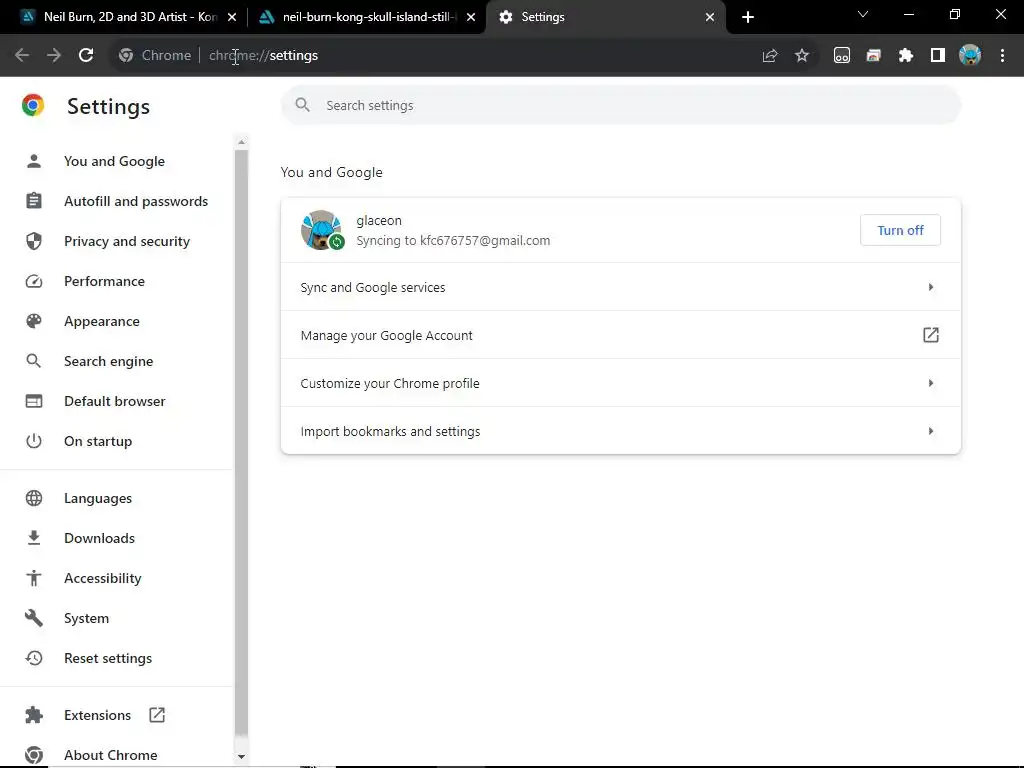Close the neil-burn-kong-skull-island tab
This screenshot has width=1024, height=768.
(x=471, y=17)
